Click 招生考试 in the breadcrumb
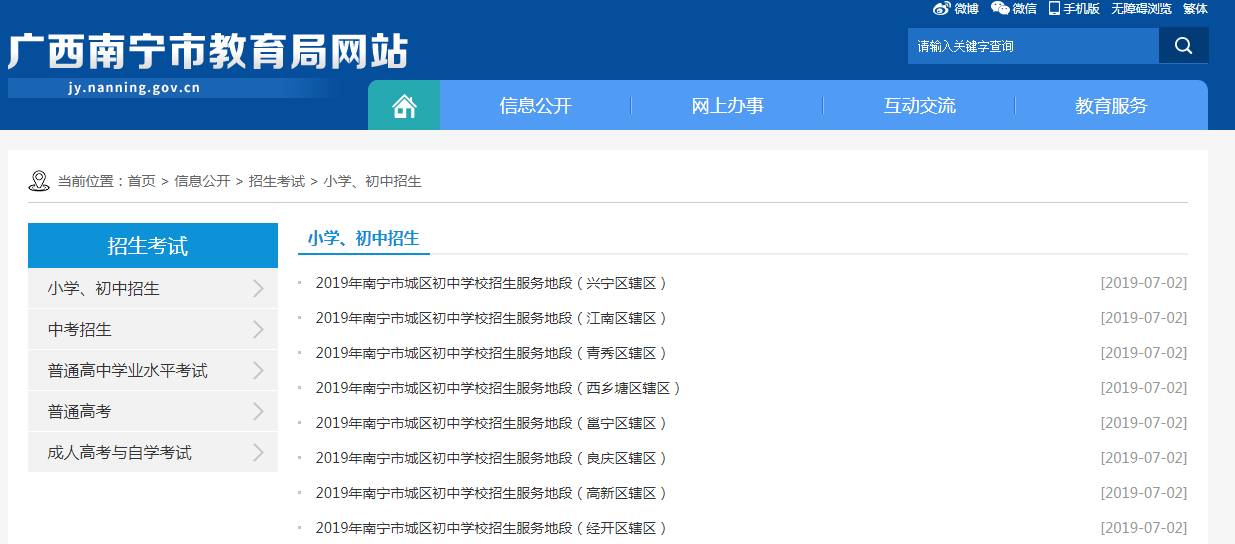This screenshot has width=1235, height=544. point(277,181)
